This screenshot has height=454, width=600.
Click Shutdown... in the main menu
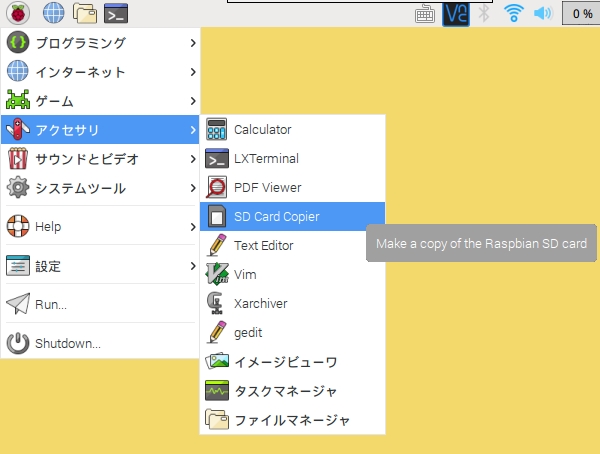pos(67,343)
